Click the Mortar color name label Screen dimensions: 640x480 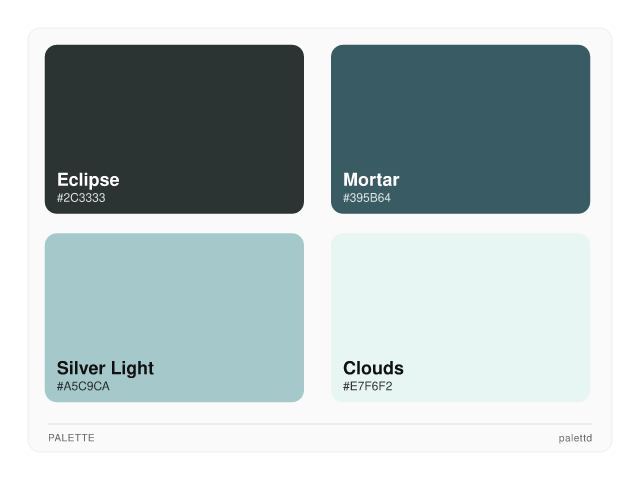point(371,180)
